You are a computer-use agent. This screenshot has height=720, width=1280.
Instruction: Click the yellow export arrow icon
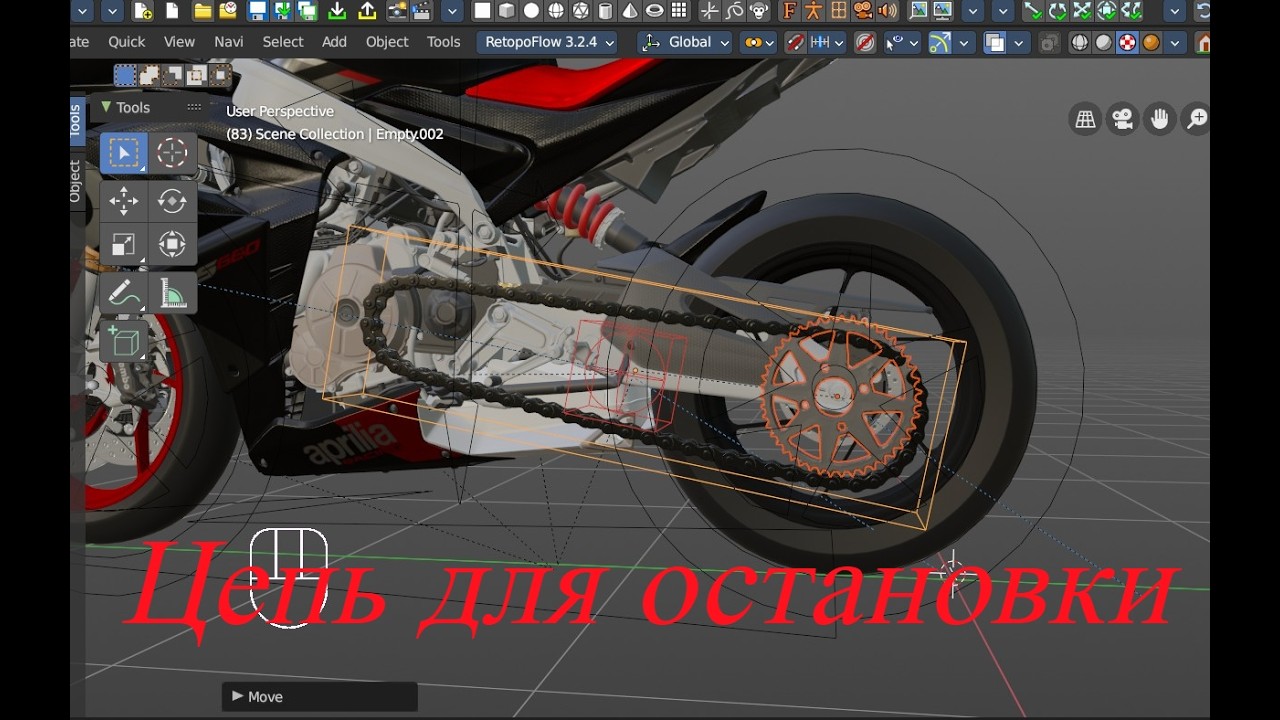pyautogui.click(x=366, y=11)
